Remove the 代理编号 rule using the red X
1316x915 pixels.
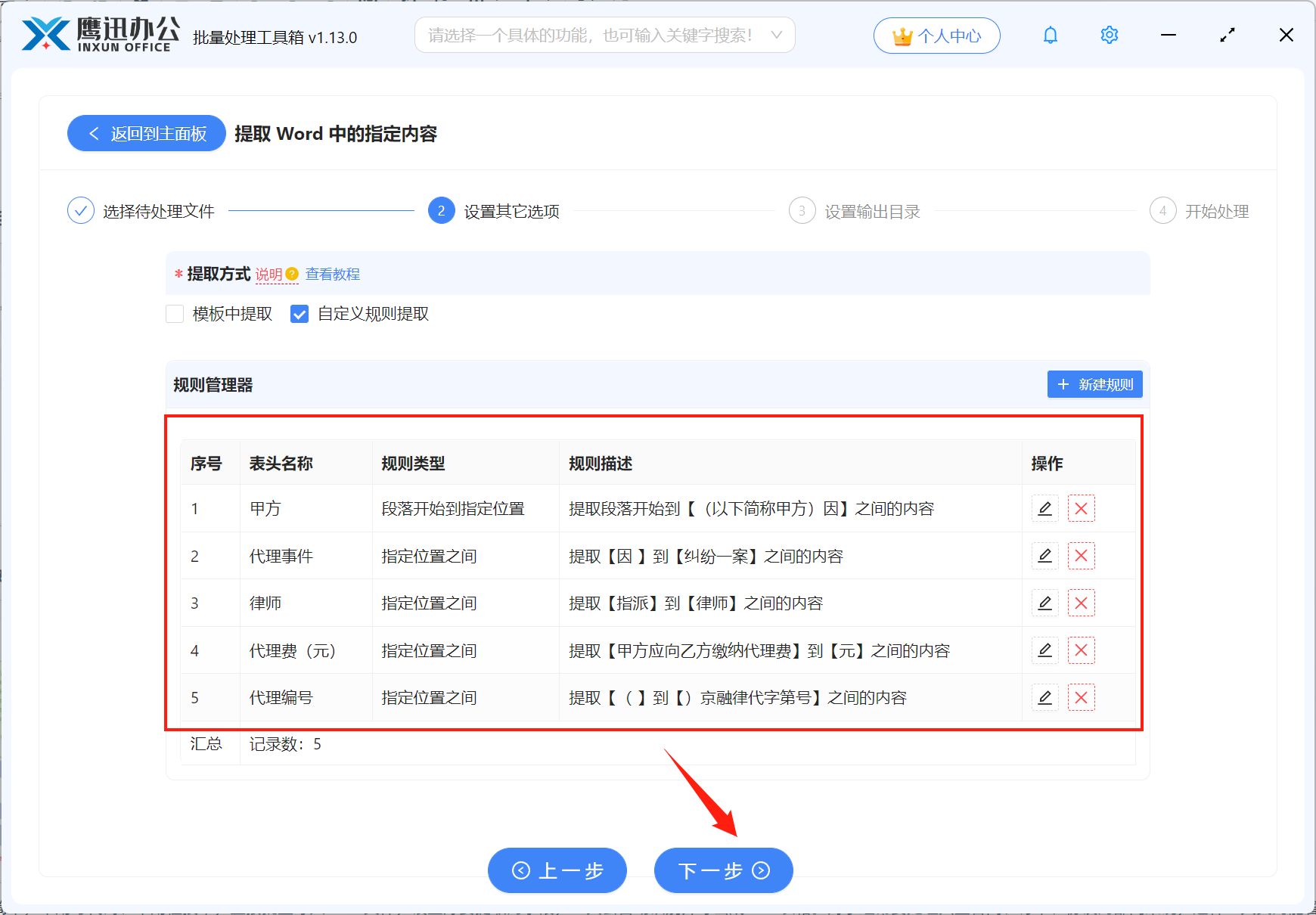coord(1082,697)
